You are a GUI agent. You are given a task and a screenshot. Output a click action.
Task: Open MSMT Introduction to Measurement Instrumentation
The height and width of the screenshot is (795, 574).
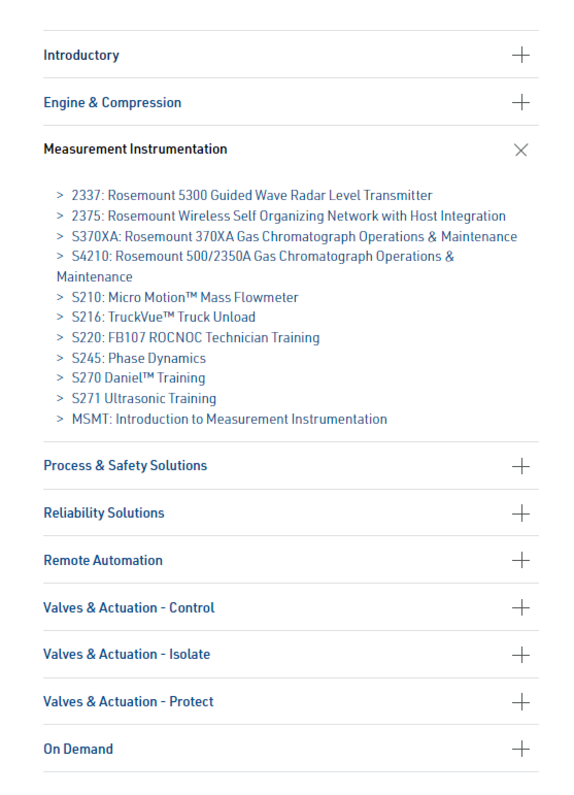[x=229, y=419]
